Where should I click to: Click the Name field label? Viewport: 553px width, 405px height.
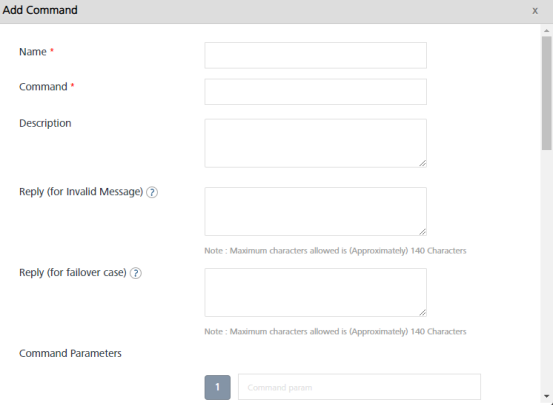33,52
